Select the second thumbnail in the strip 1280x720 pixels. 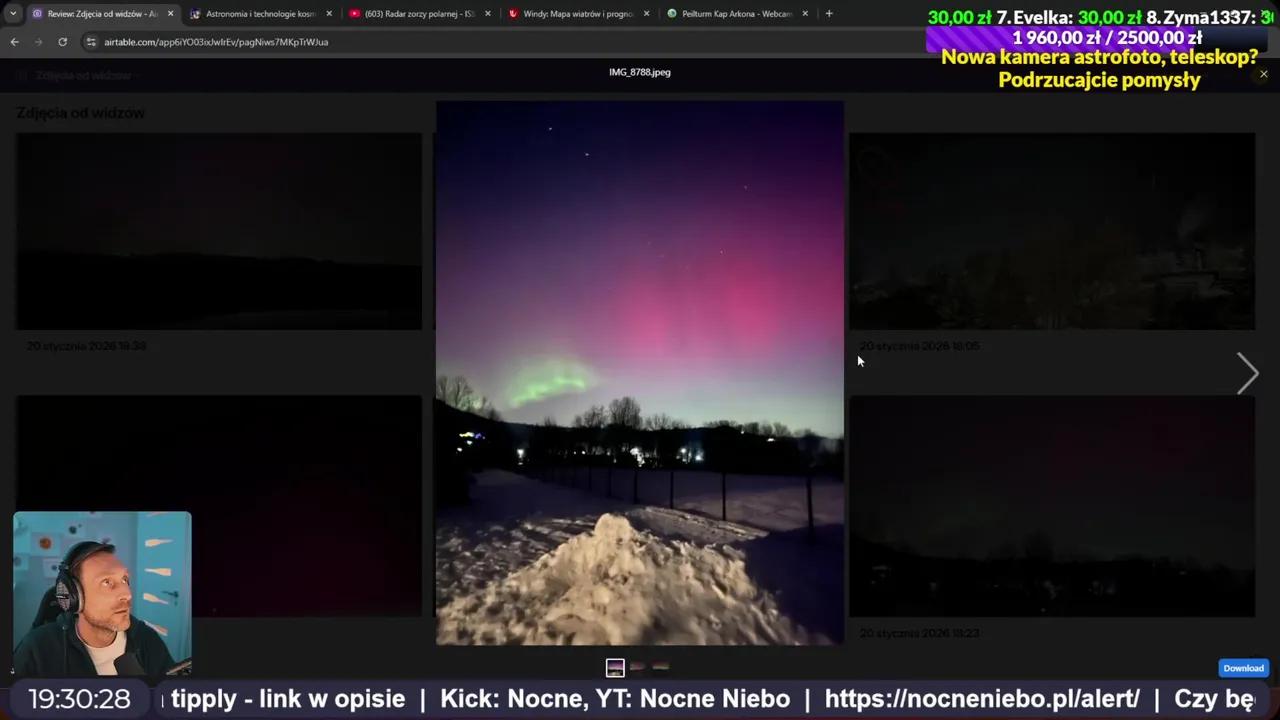tap(637, 667)
